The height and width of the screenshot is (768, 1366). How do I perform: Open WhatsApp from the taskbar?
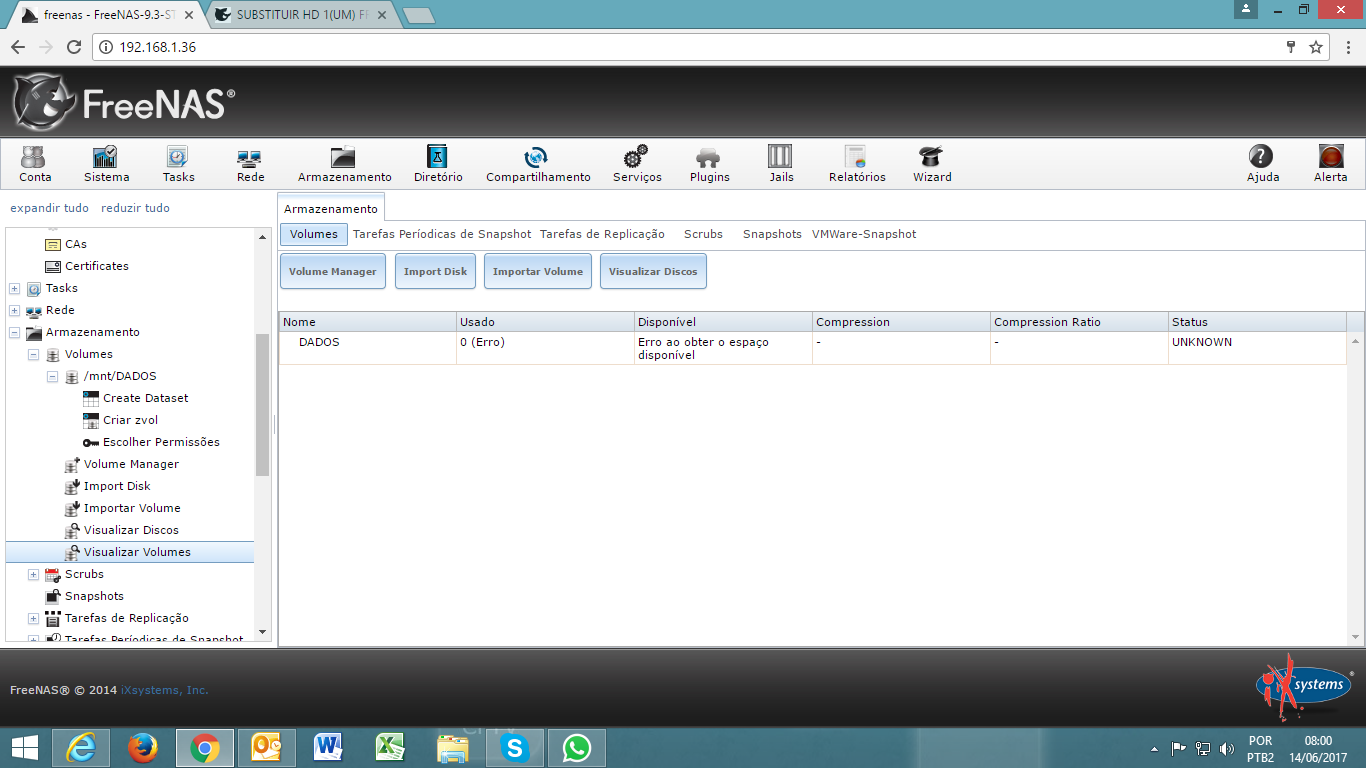pyautogui.click(x=577, y=748)
